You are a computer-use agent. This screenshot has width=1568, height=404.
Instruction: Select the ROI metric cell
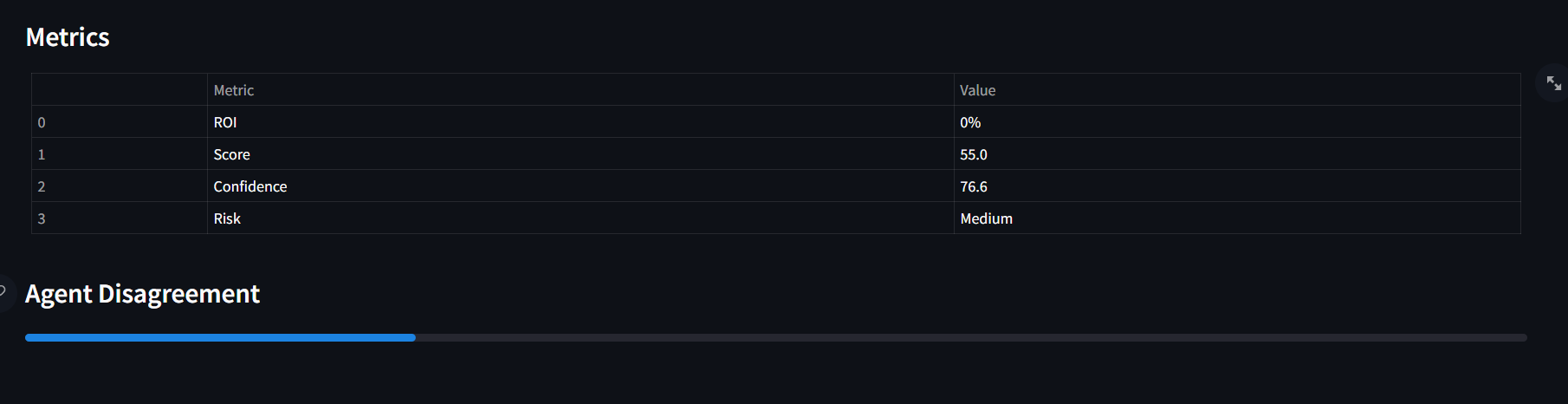point(580,122)
